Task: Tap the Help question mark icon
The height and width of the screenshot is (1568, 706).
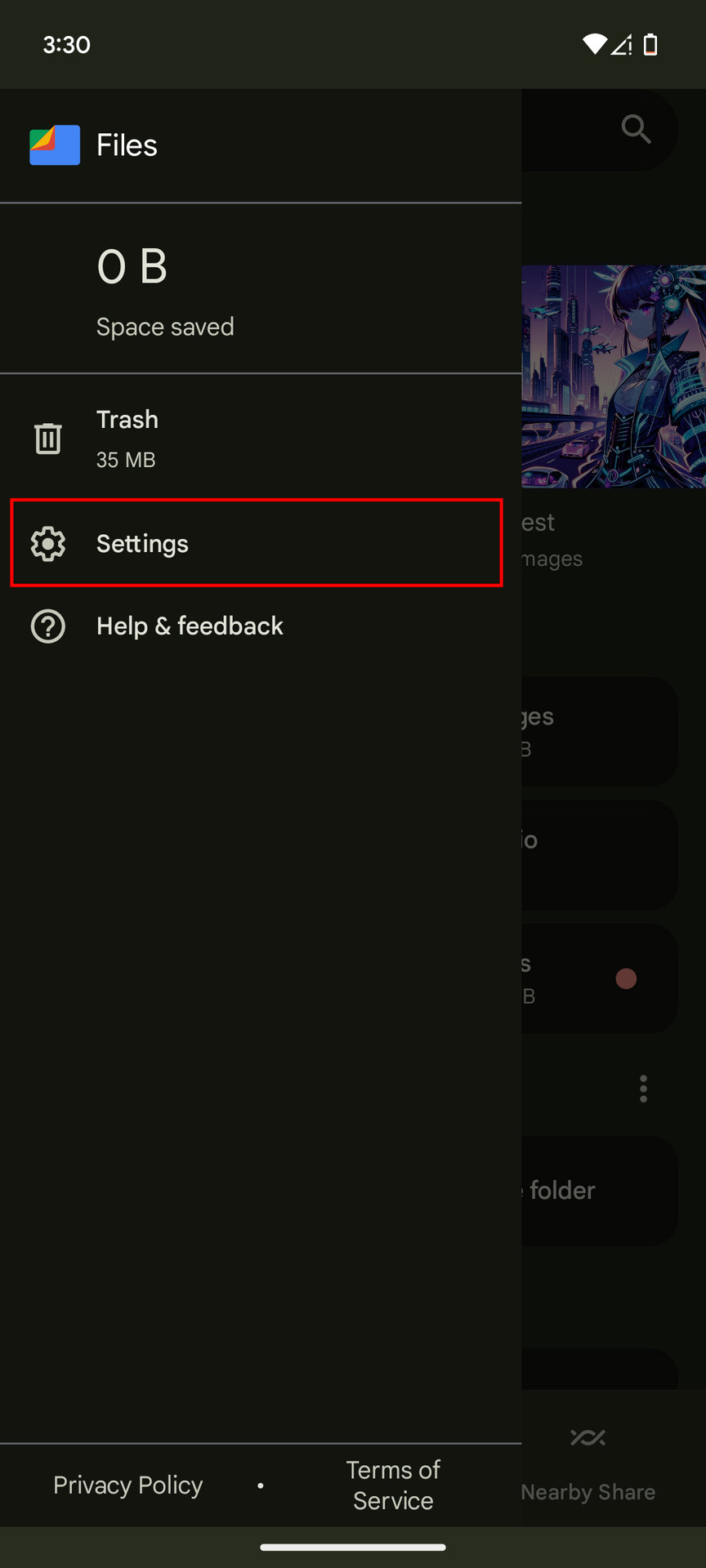Action: click(48, 626)
